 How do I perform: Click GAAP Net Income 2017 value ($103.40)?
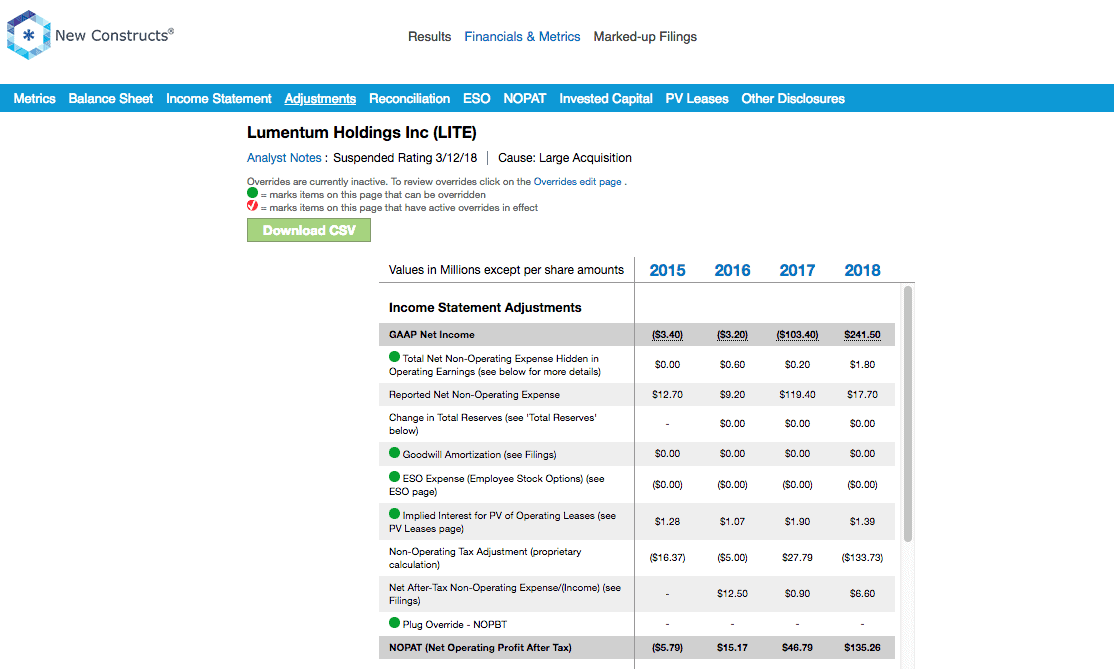click(797, 334)
